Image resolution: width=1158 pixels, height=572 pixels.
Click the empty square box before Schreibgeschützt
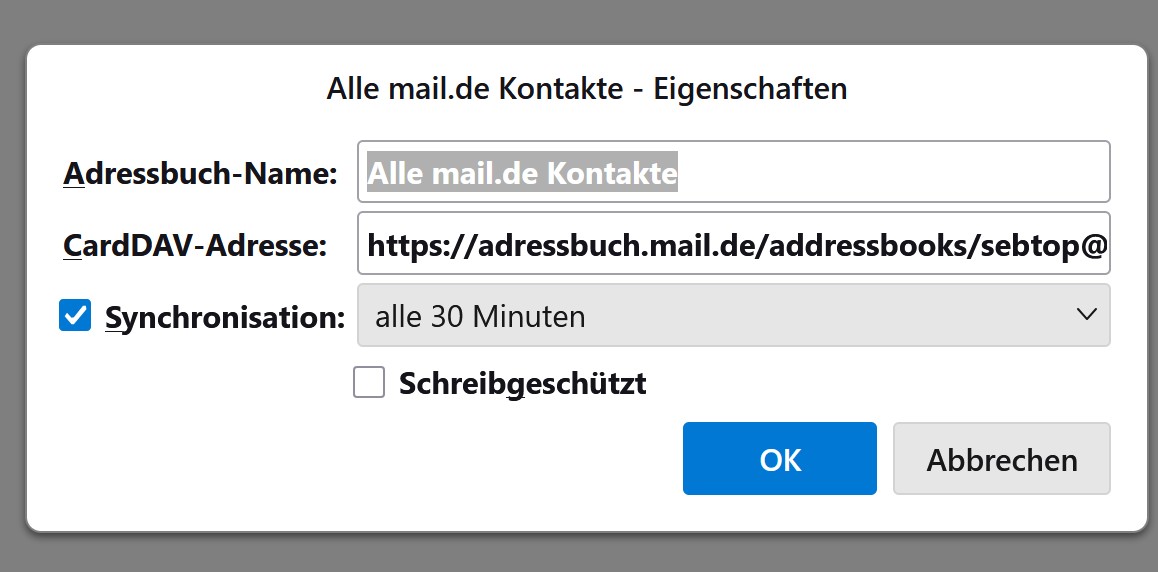point(369,382)
